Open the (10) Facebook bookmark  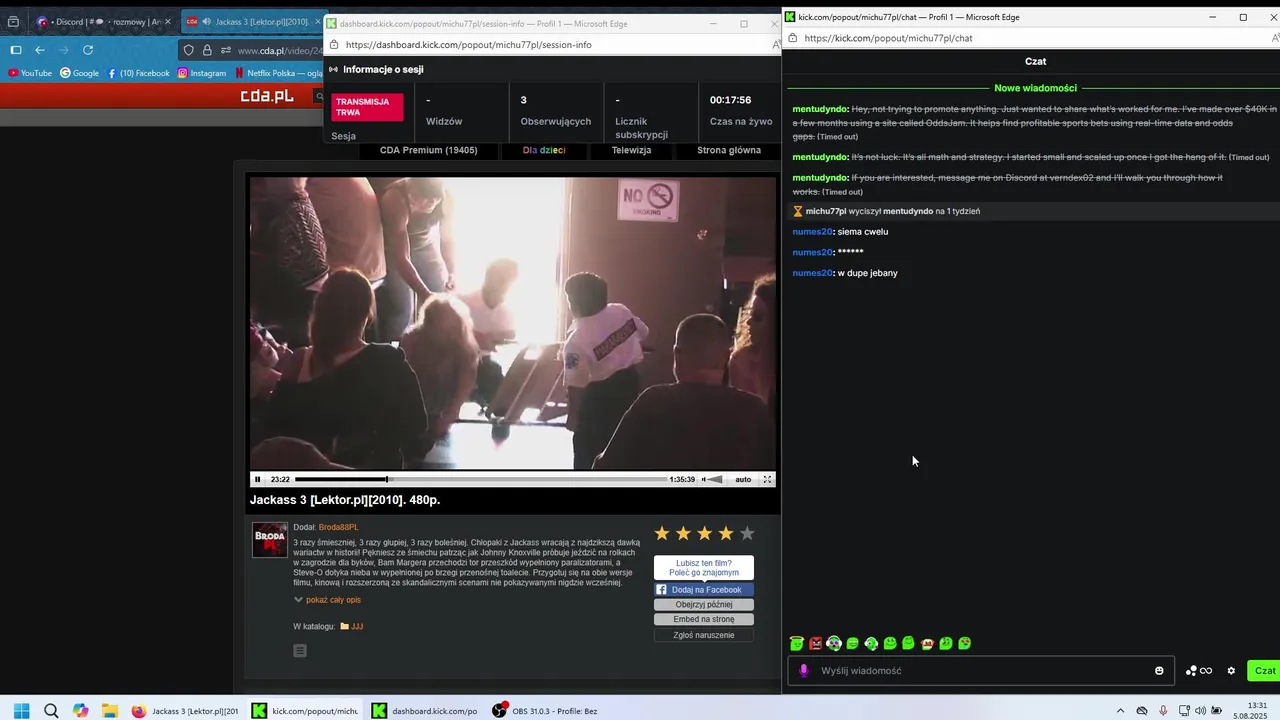pos(138,73)
